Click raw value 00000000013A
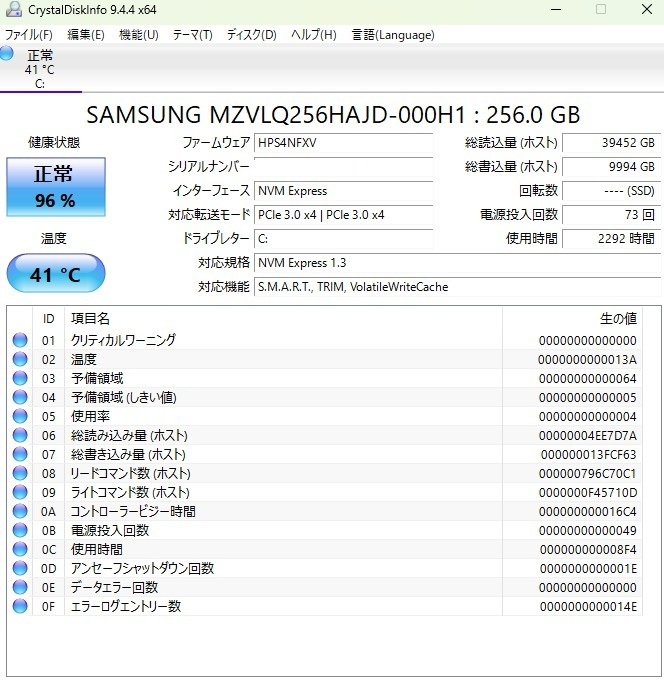Image resolution: width=664 pixels, height=682 pixels. (587, 360)
